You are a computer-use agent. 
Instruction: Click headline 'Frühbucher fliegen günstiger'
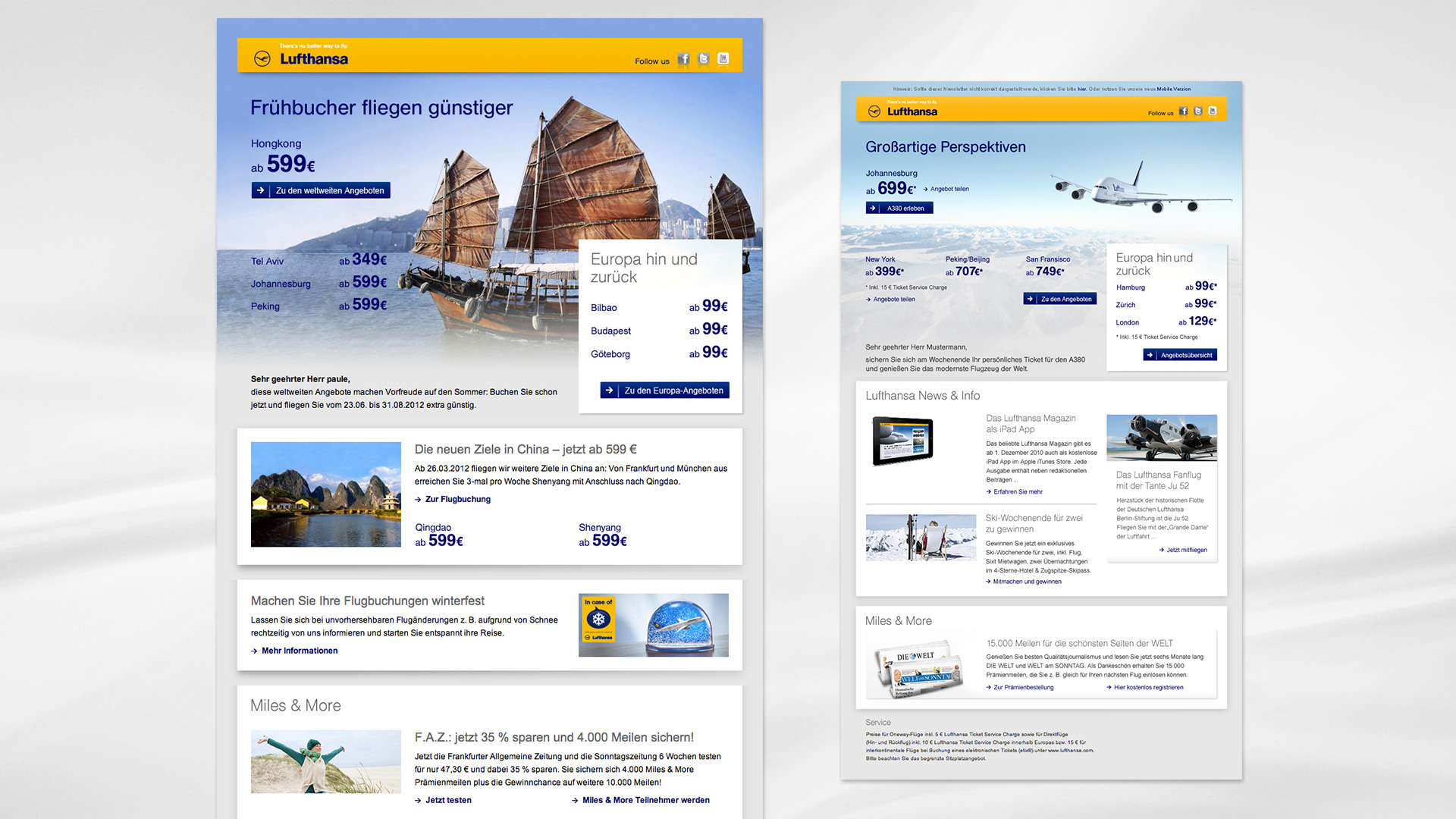(381, 108)
